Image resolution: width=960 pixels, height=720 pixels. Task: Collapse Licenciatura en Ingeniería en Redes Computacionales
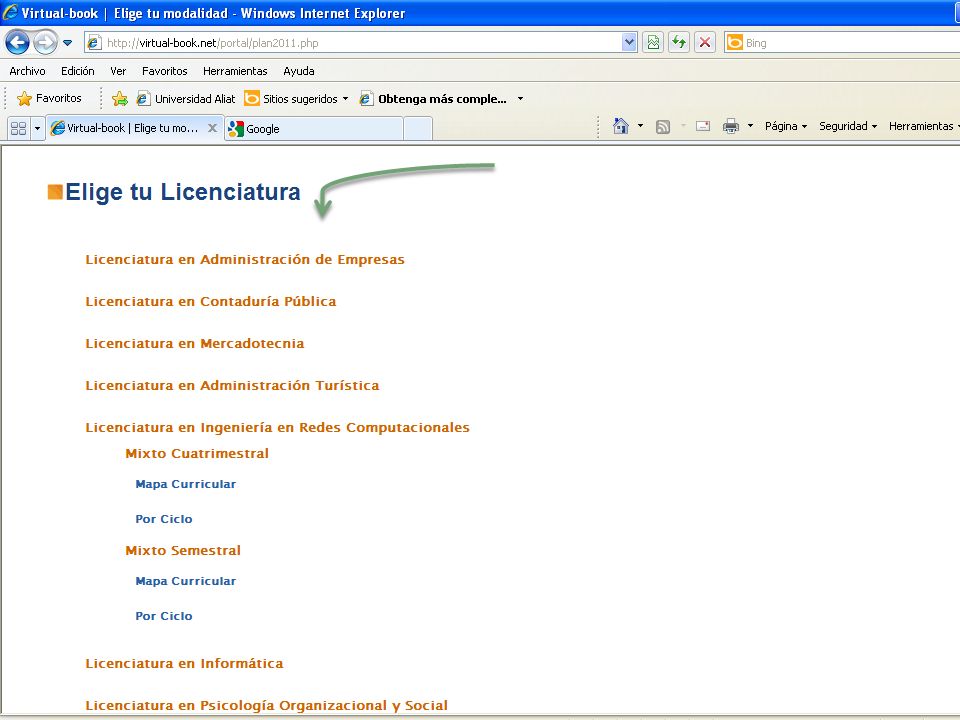(x=277, y=427)
